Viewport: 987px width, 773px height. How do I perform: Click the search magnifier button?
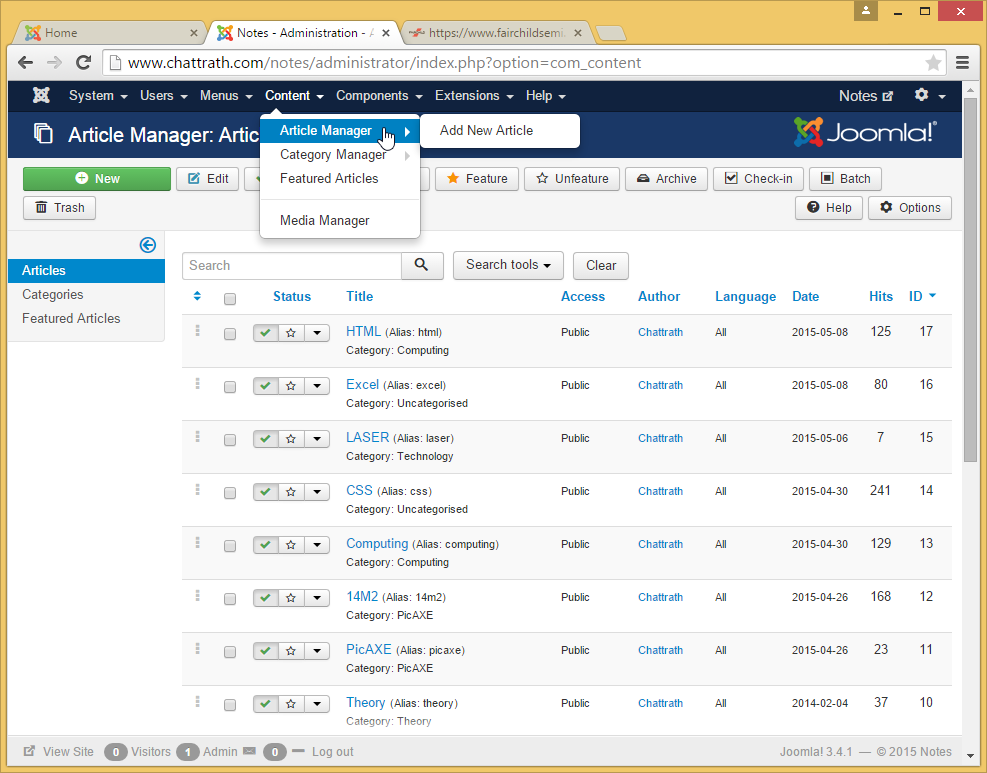422,265
